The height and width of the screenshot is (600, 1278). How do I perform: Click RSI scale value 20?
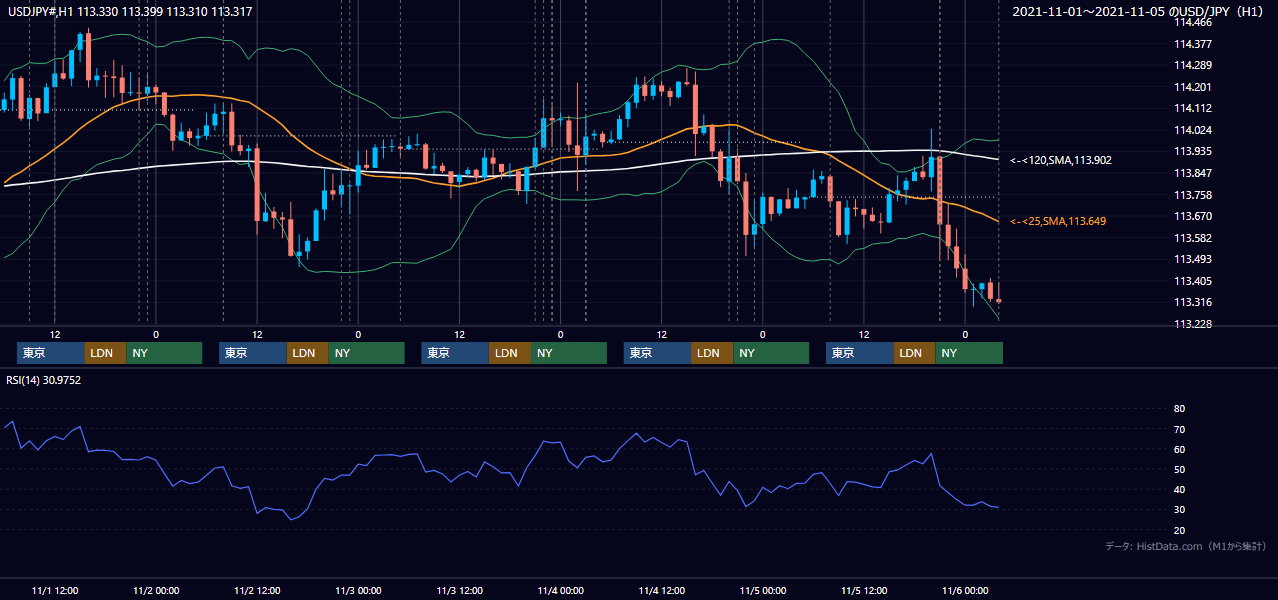point(1179,530)
